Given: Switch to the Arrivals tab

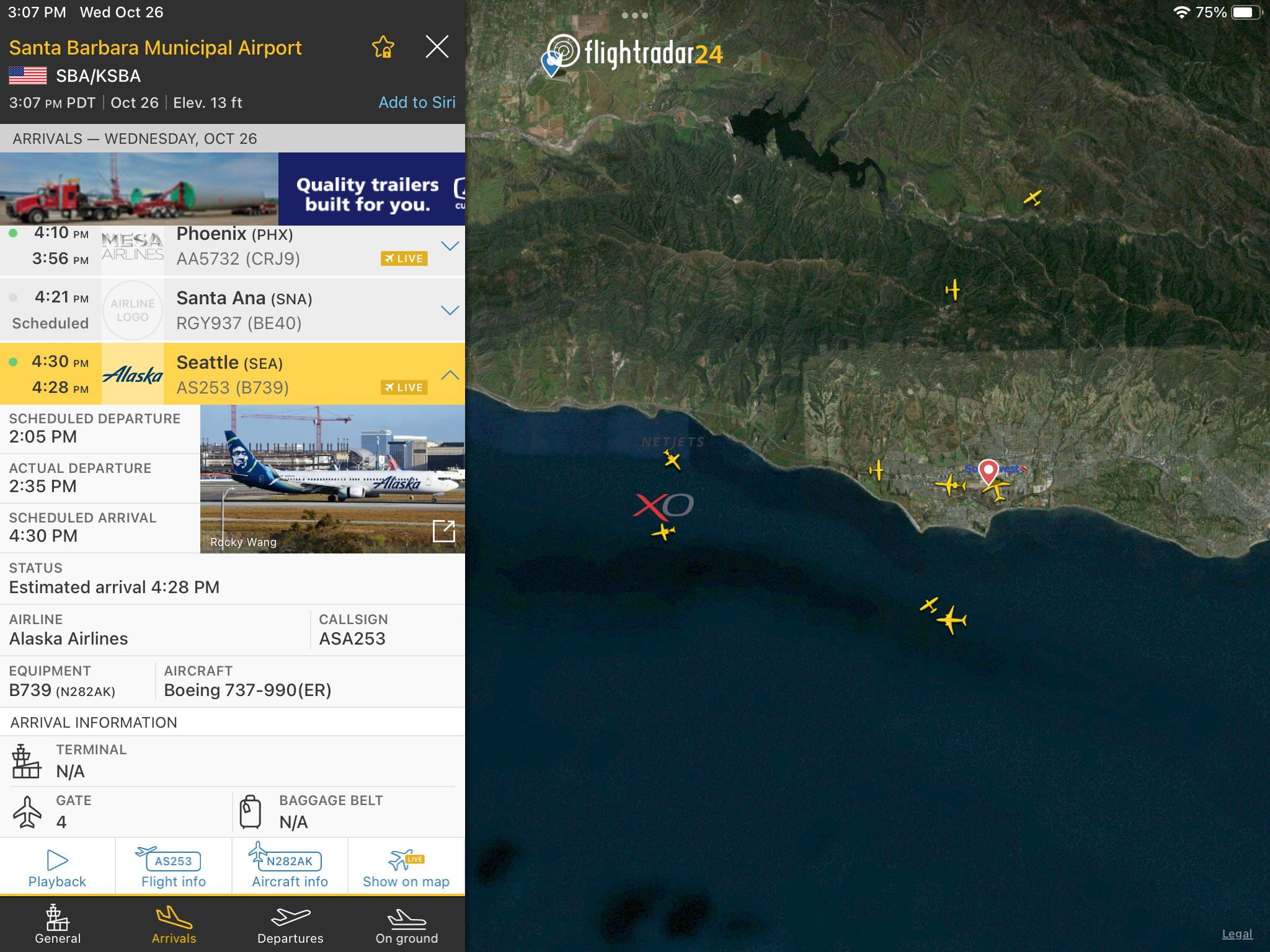Looking at the screenshot, I should point(174,924).
